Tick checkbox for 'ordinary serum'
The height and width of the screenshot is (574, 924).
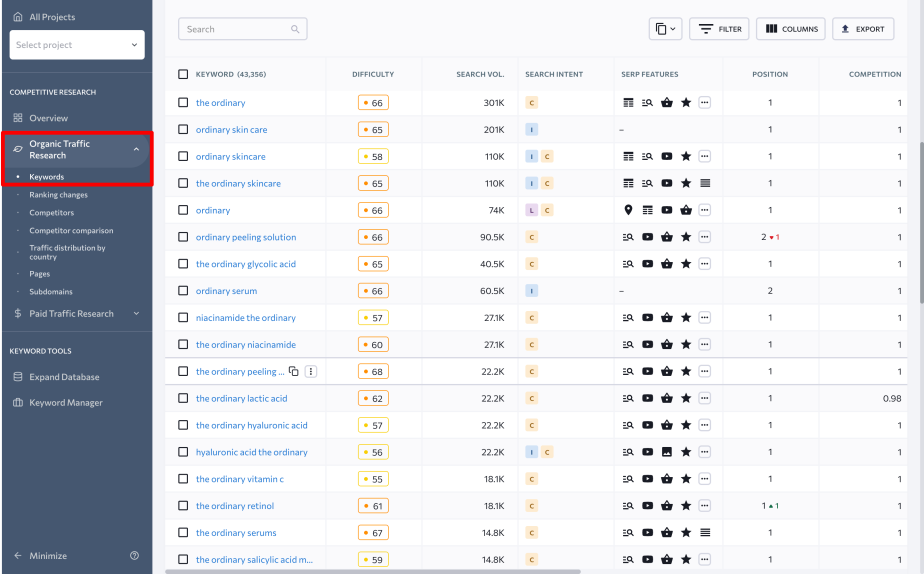183,291
